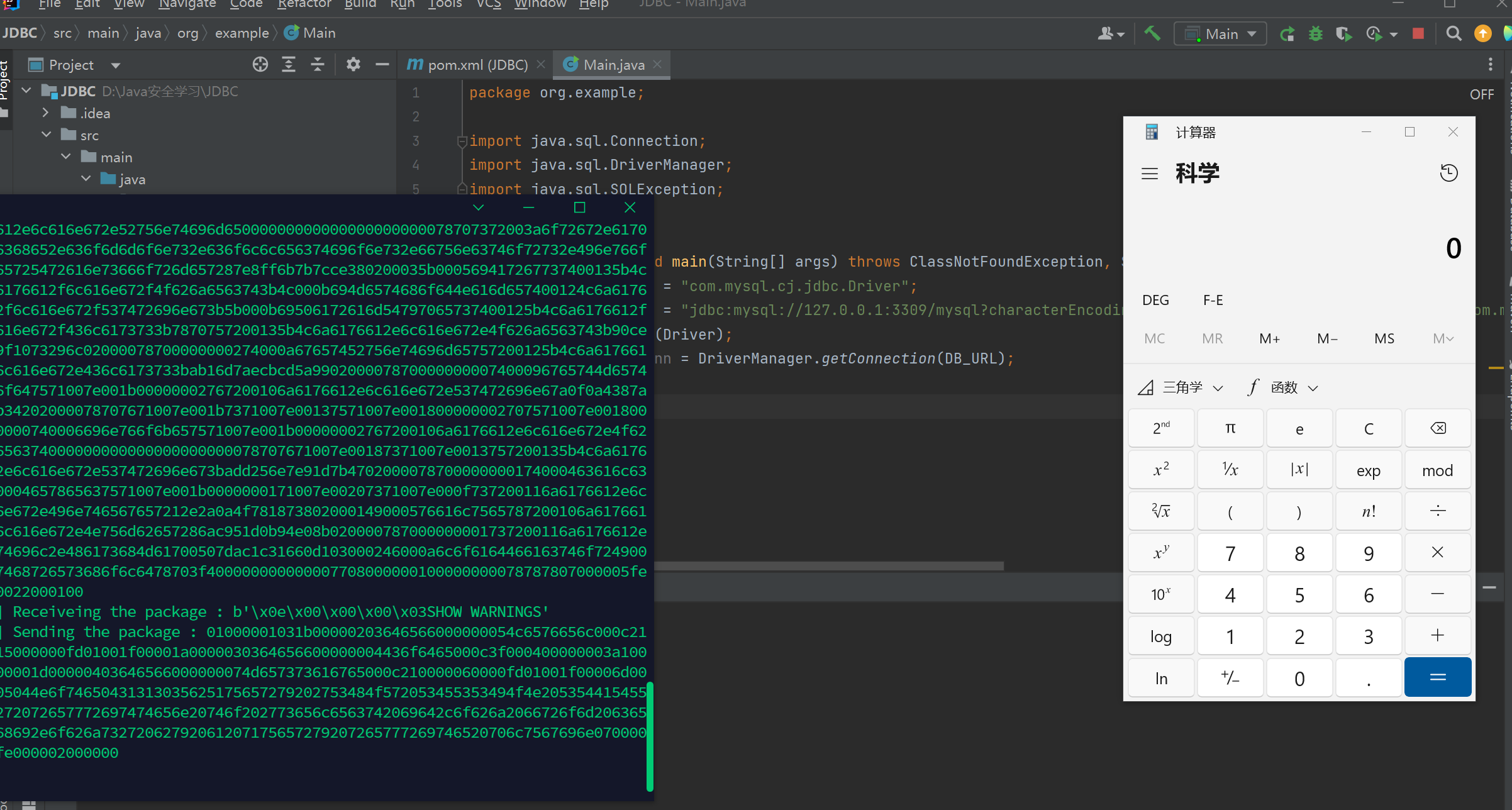Open the profiler run icon

tap(1375, 33)
